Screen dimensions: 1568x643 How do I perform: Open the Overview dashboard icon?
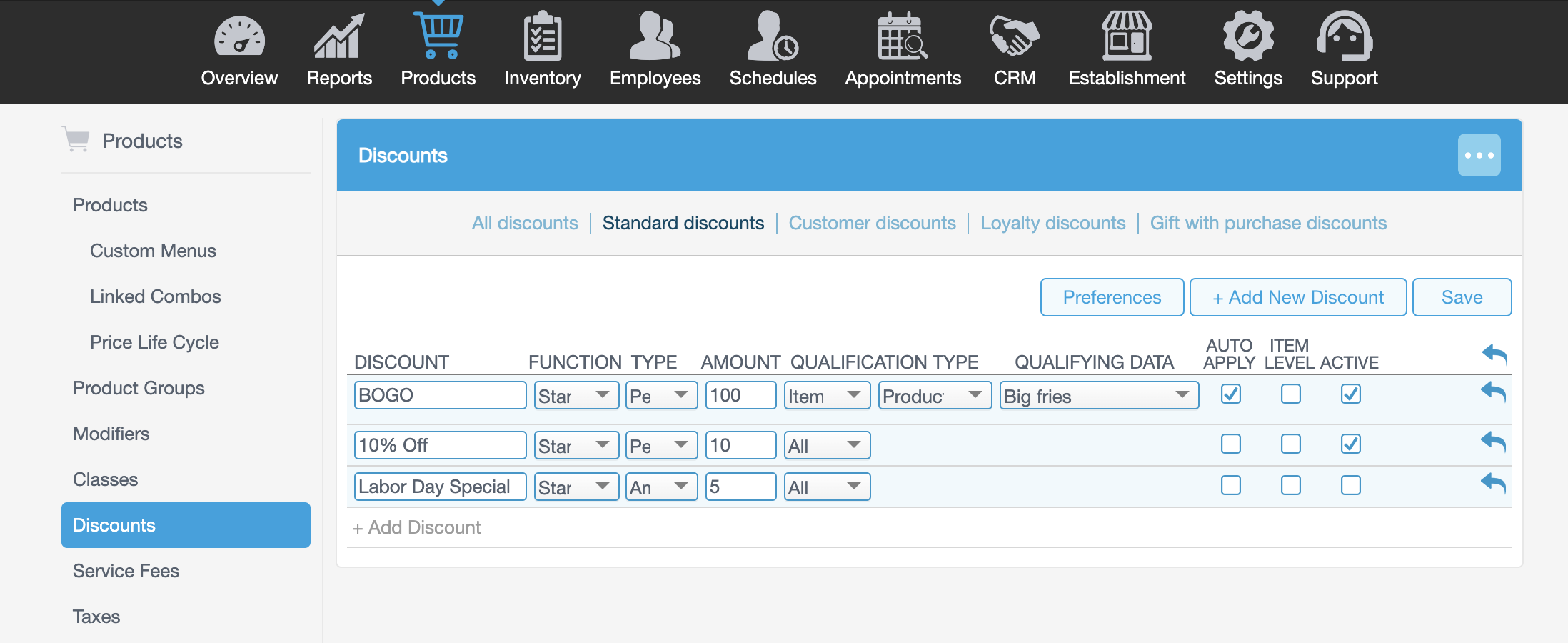(x=239, y=36)
